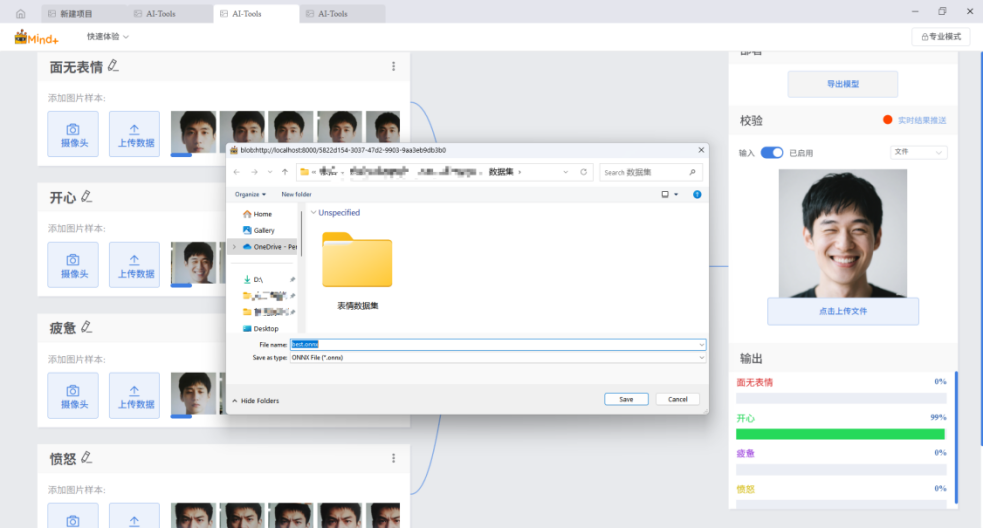Screen dimensions: 983x529
Task: Create a New folder
Action: (x=296, y=194)
